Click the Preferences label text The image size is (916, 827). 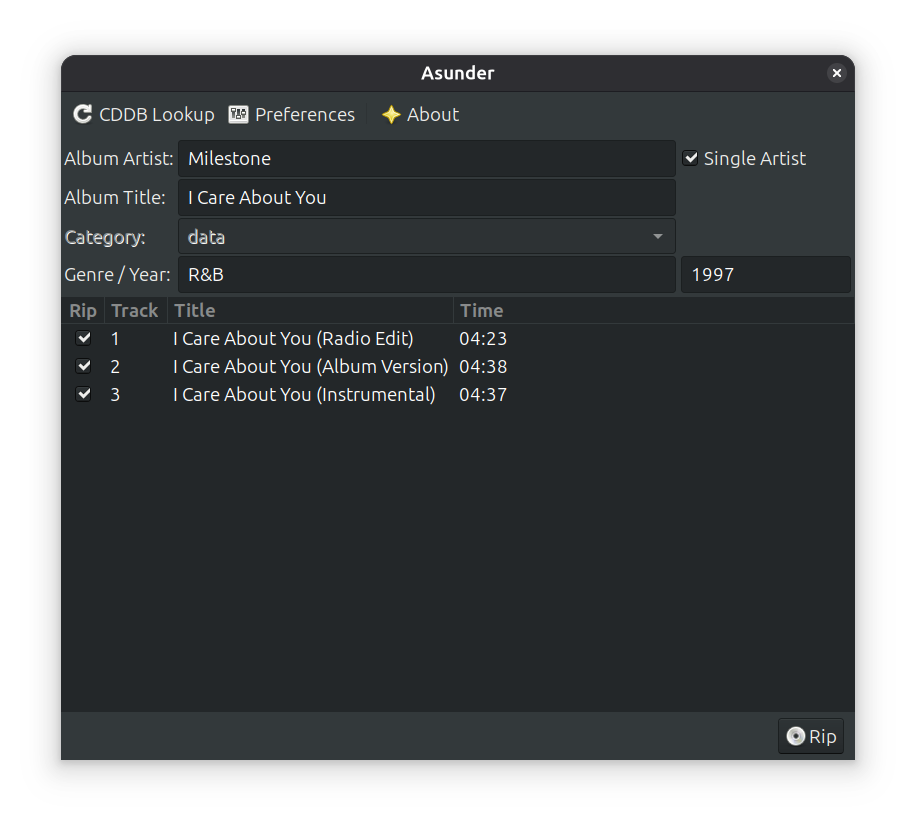(305, 114)
